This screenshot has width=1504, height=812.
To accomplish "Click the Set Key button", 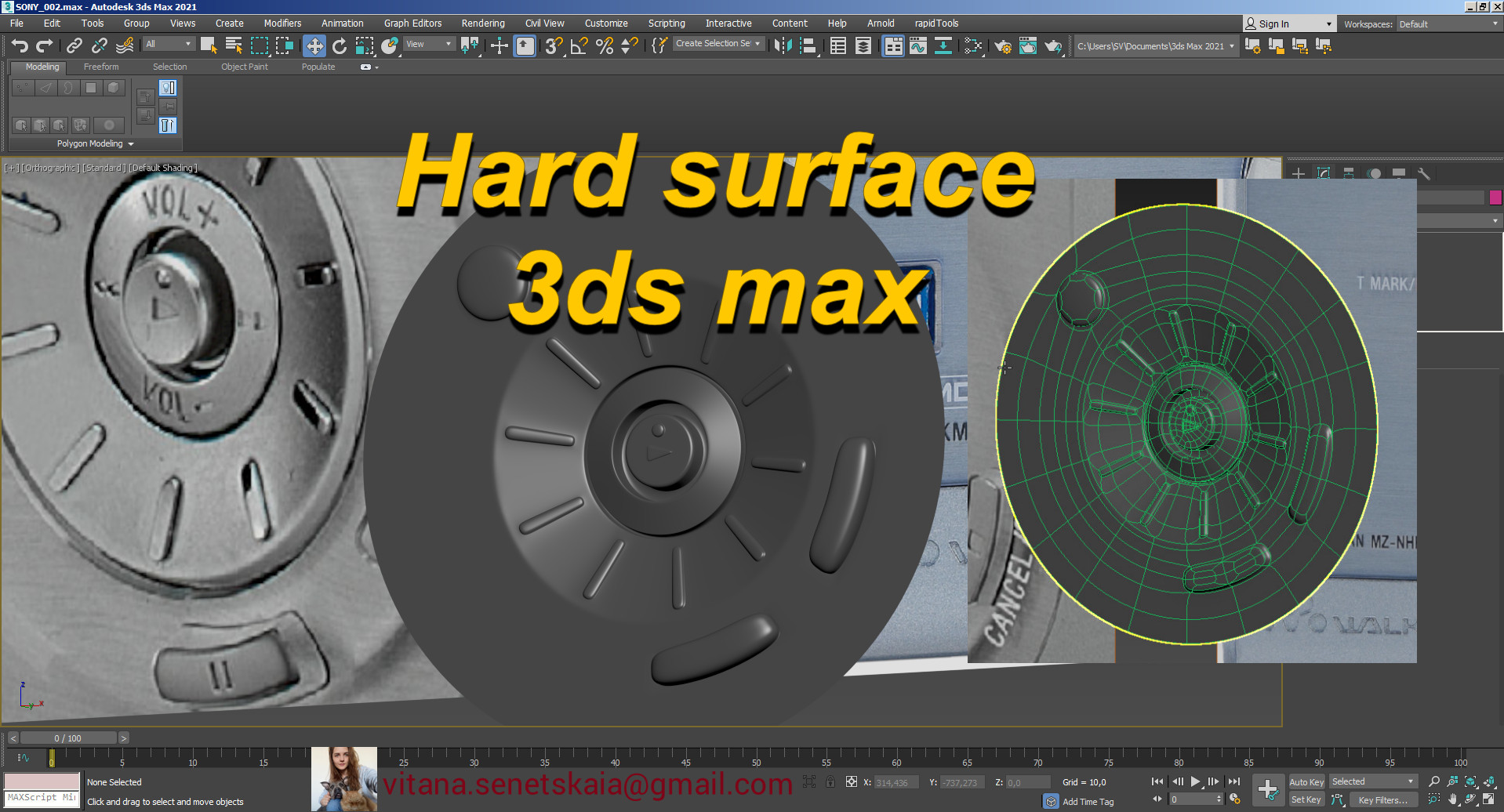I will (x=1306, y=799).
